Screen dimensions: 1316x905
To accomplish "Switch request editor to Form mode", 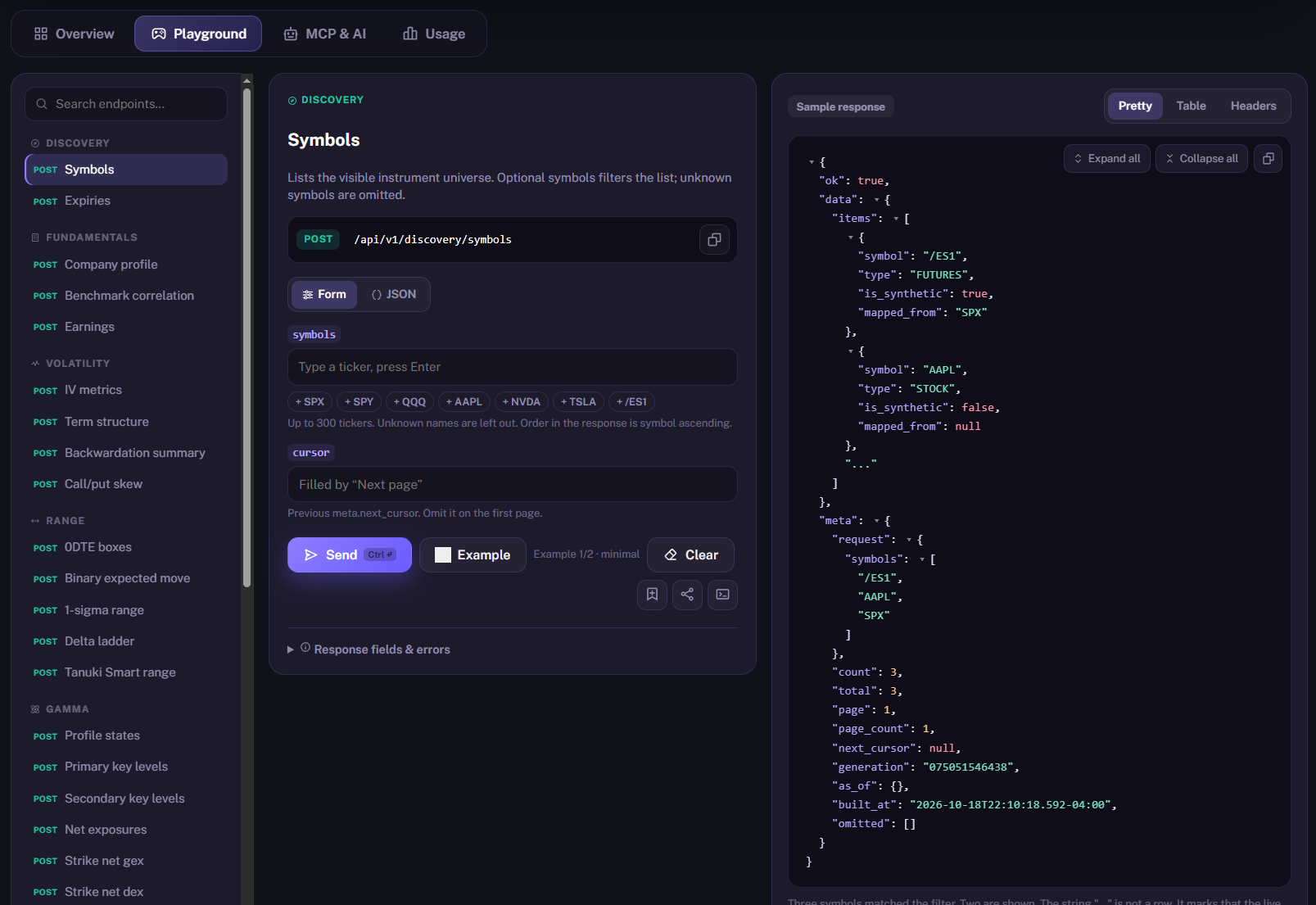I will click(324, 295).
